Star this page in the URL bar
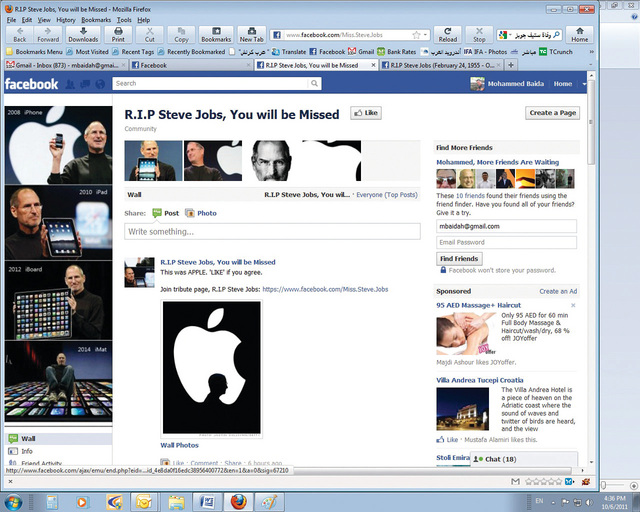 (416, 35)
